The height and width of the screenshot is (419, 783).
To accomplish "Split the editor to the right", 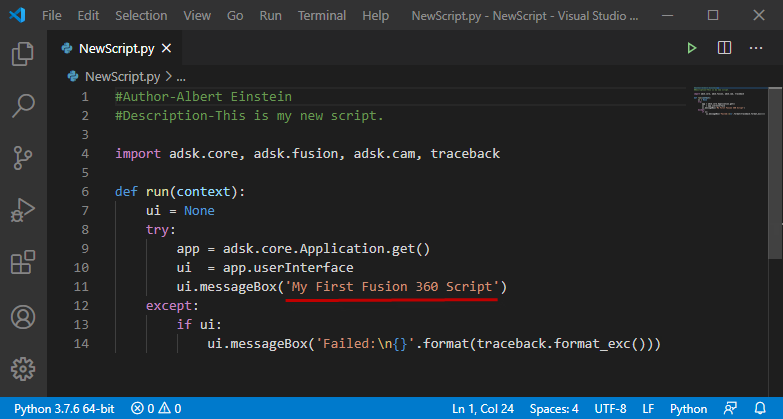I will coord(724,48).
